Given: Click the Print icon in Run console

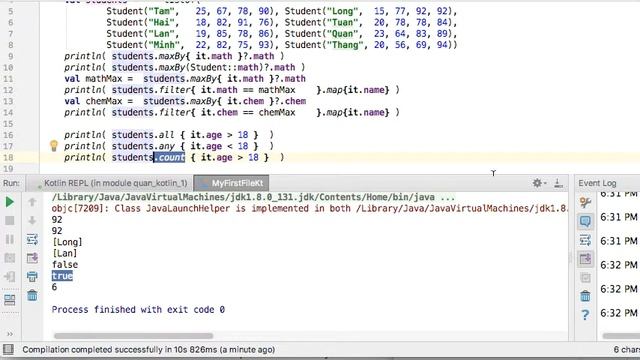Looking at the screenshot, I should click(32, 277).
